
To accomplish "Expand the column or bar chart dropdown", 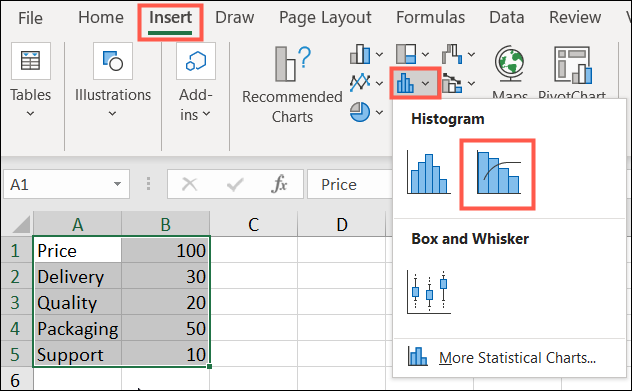I will (x=379, y=54).
